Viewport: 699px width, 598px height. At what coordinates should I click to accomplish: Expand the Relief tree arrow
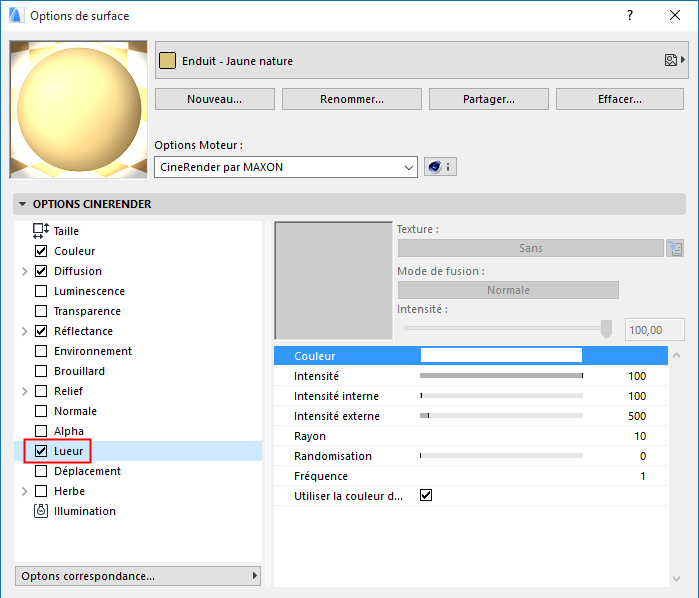(25, 391)
